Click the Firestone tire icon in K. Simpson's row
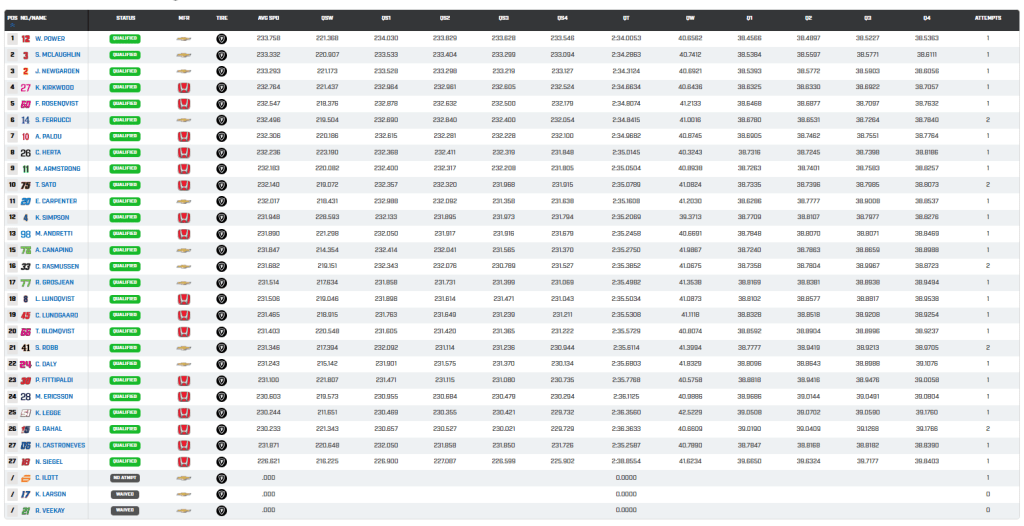Viewport: 1024px width, 526px height. pyautogui.click(x=221, y=218)
